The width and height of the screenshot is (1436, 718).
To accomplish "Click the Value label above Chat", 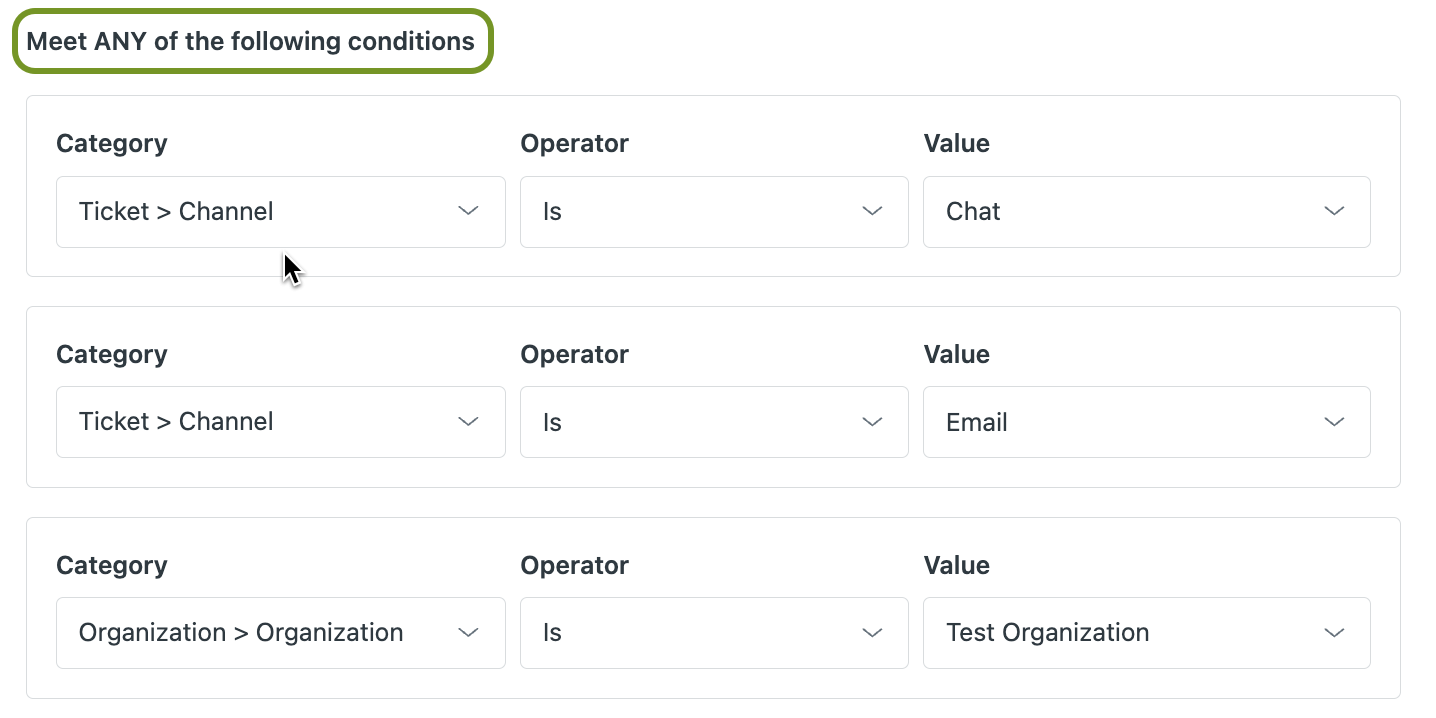I will pyautogui.click(x=957, y=144).
